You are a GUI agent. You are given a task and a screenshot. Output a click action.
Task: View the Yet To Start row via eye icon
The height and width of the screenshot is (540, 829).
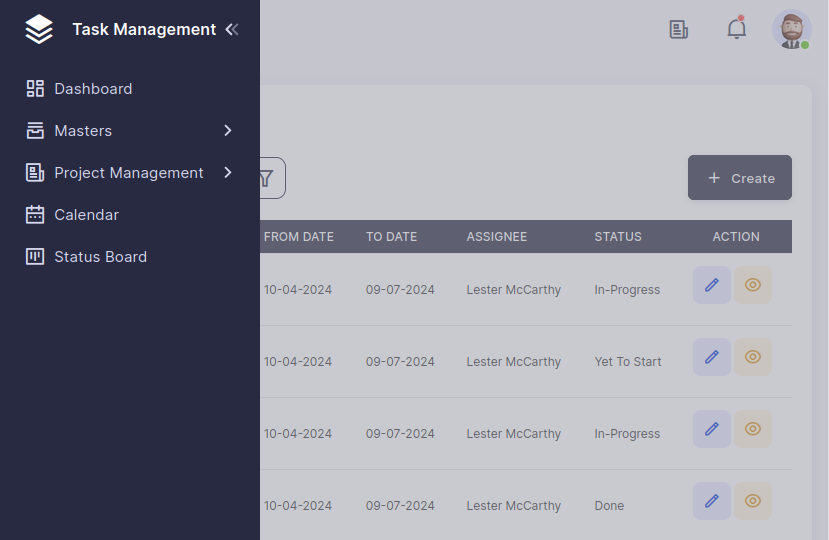pos(753,357)
